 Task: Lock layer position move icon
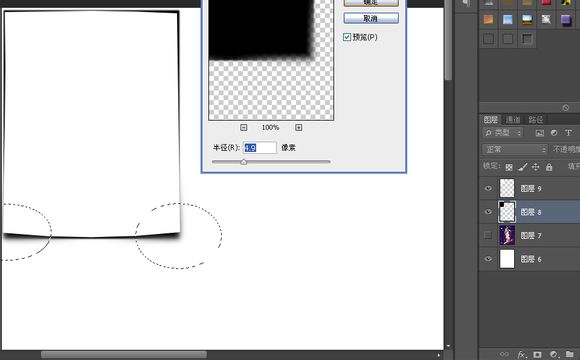pyautogui.click(x=535, y=167)
